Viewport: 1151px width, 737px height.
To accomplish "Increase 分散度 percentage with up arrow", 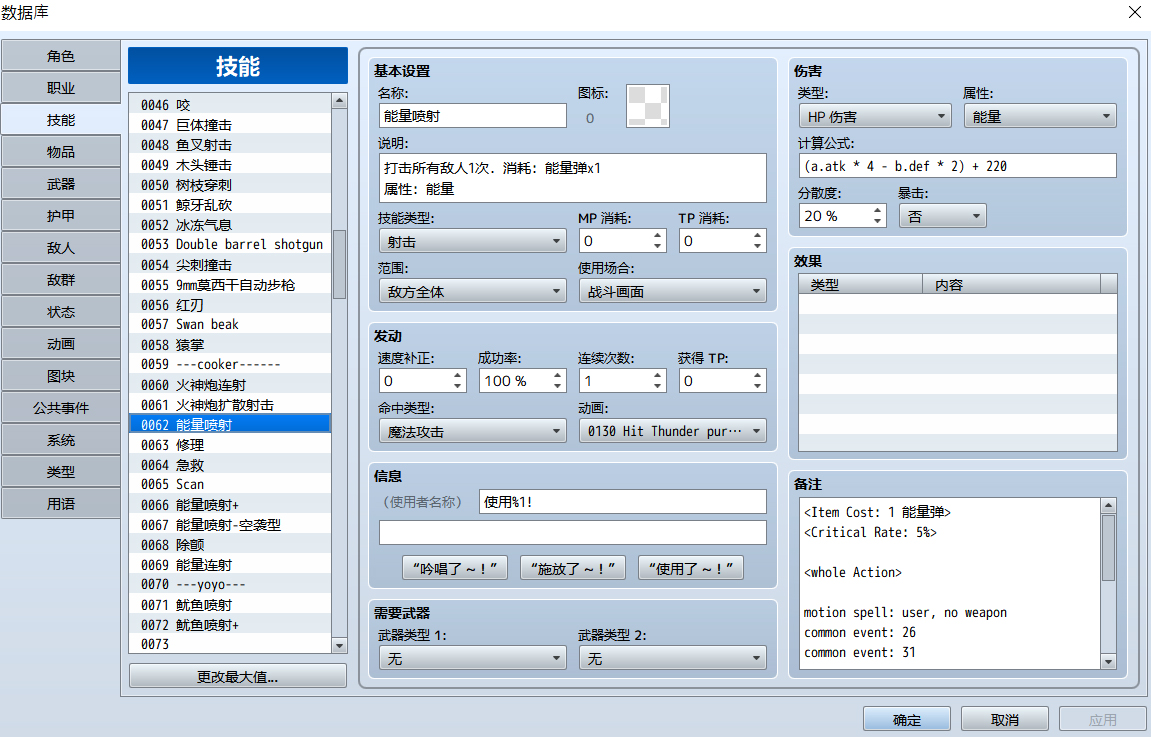I will (x=877, y=211).
